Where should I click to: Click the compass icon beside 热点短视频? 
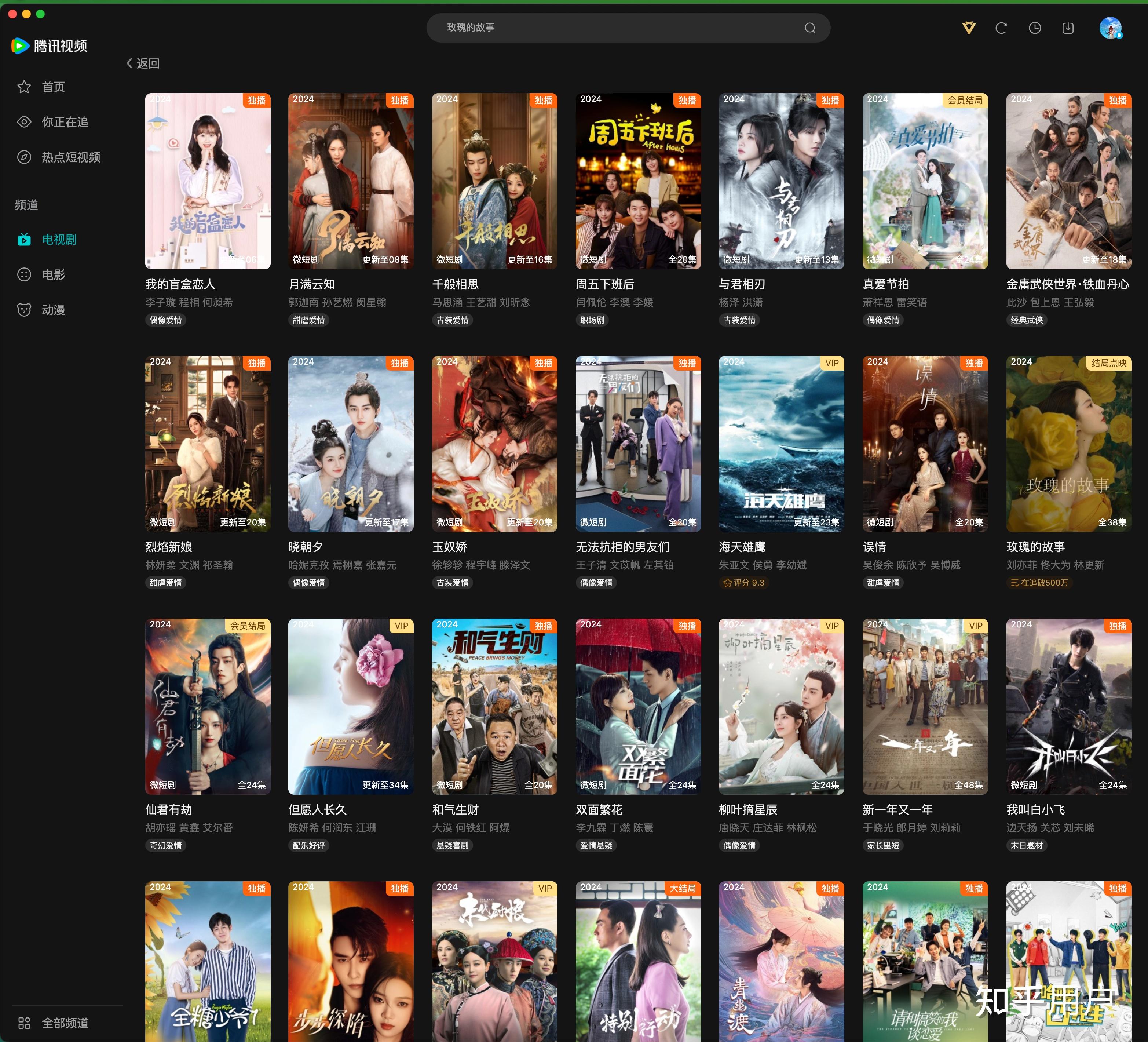pyautogui.click(x=24, y=157)
